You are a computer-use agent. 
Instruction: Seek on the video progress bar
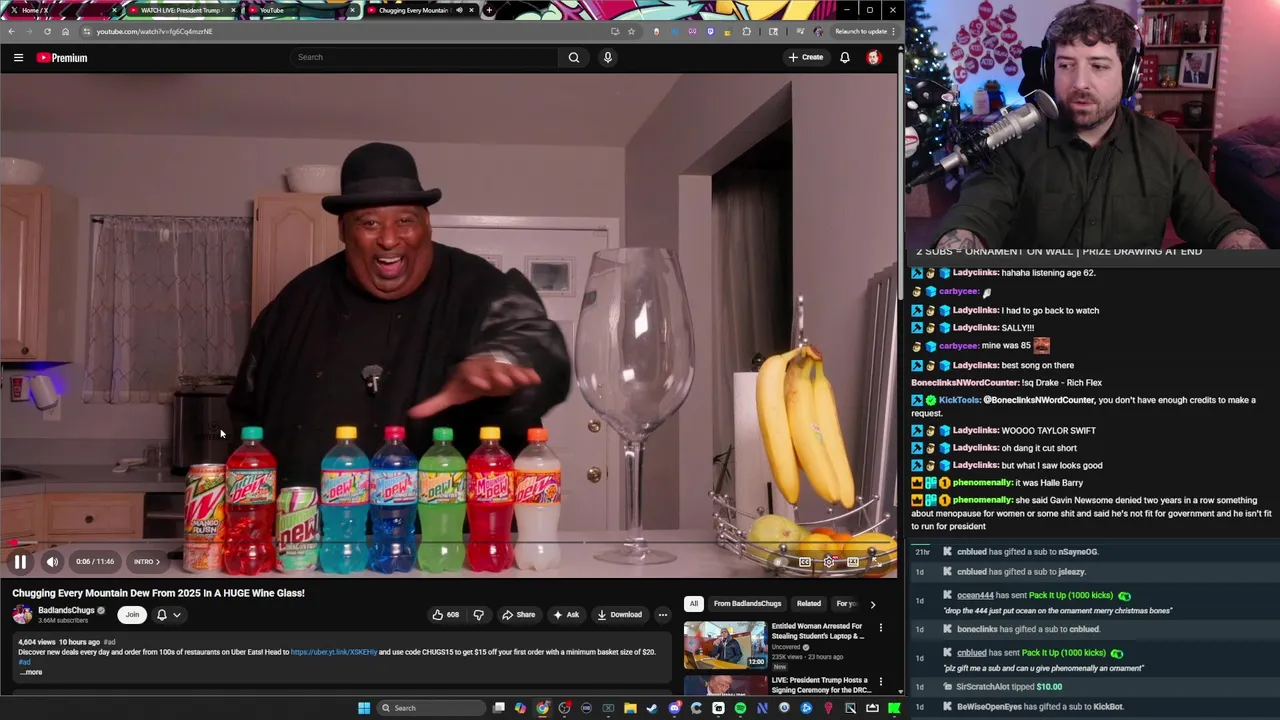(x=448, y=544)
